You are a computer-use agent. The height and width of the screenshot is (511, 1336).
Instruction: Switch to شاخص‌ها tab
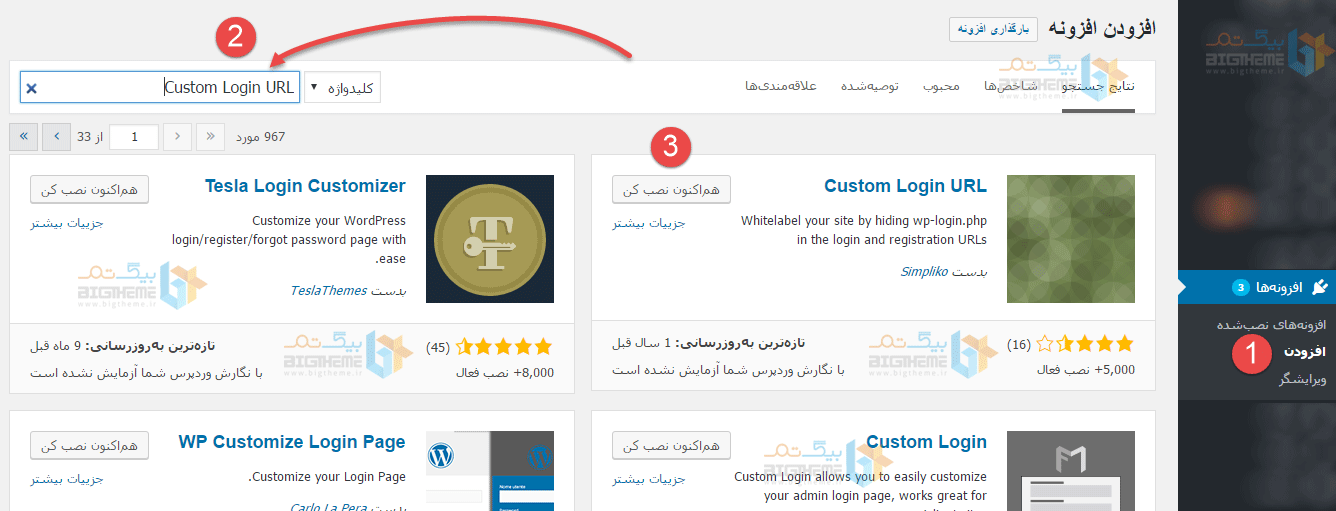1010,86
